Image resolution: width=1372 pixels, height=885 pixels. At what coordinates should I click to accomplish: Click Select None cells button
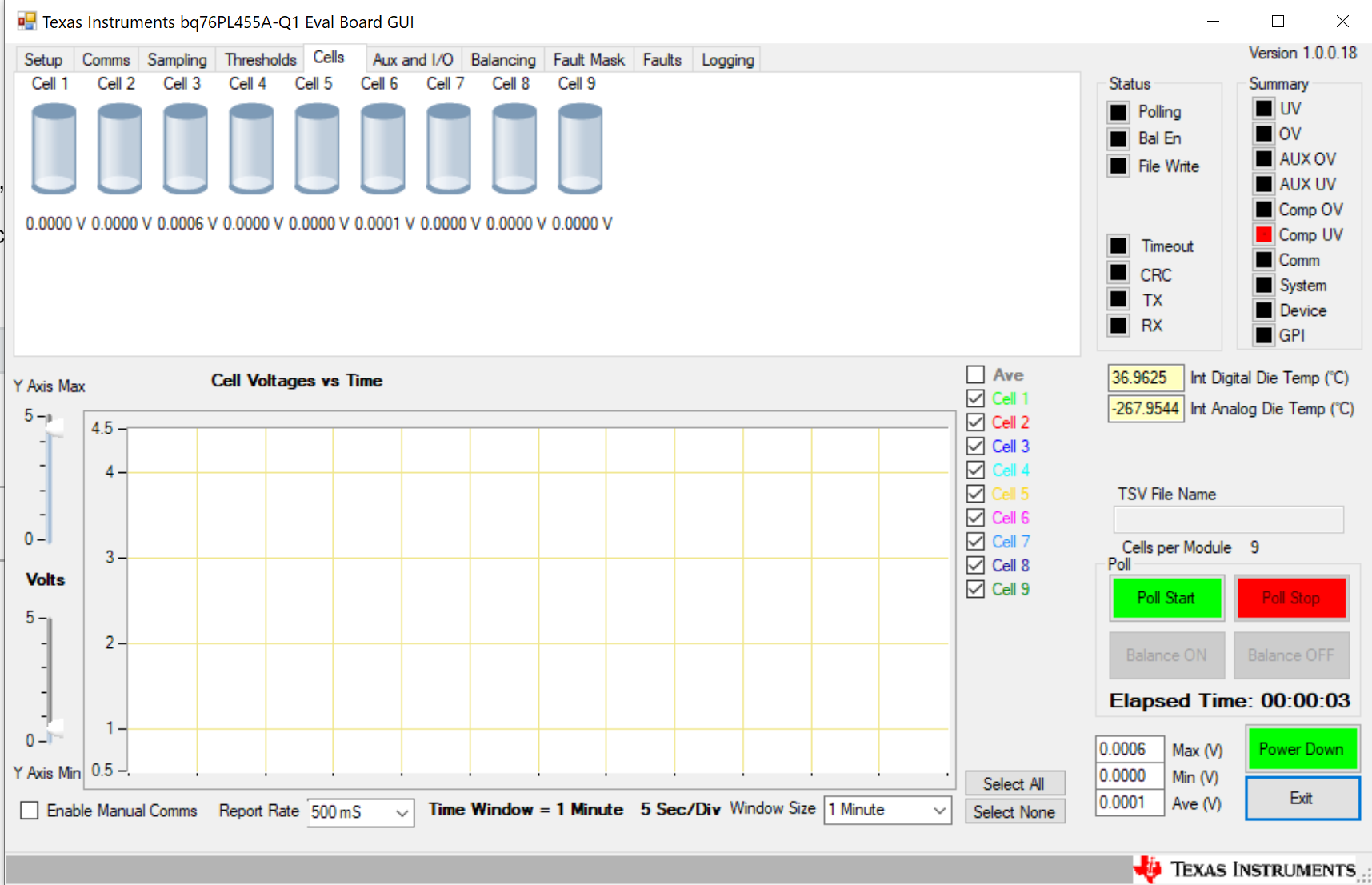click(x=1014, y=811)
